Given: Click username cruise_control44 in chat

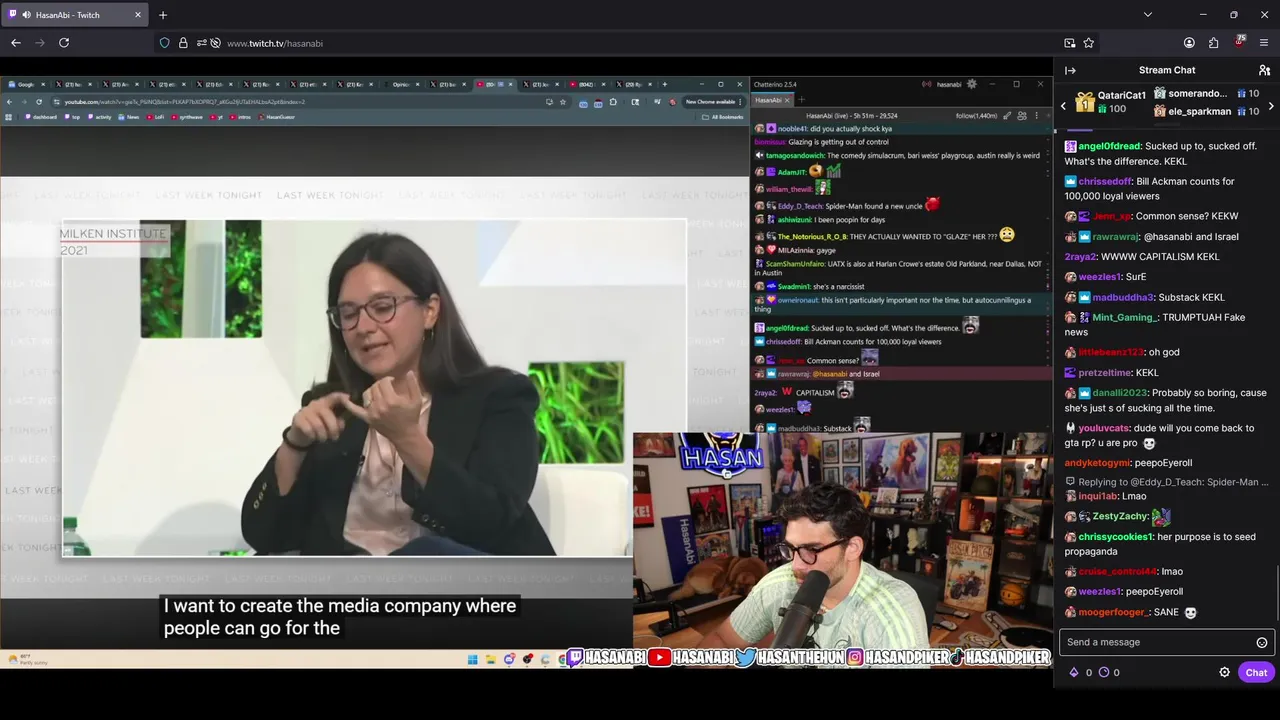Looking at the screenshot, I should [x=1117, y=572].
